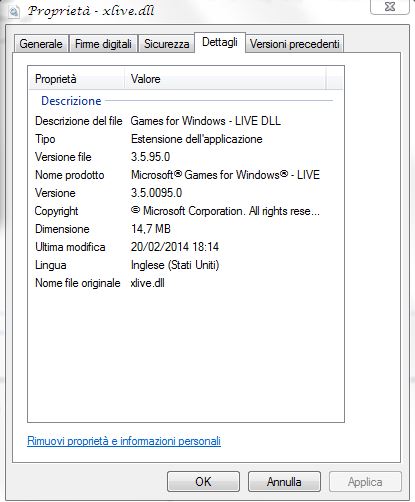415x502 pixels.
Task: Select the Nome prodotto property label
Action: tap(70, 175)
